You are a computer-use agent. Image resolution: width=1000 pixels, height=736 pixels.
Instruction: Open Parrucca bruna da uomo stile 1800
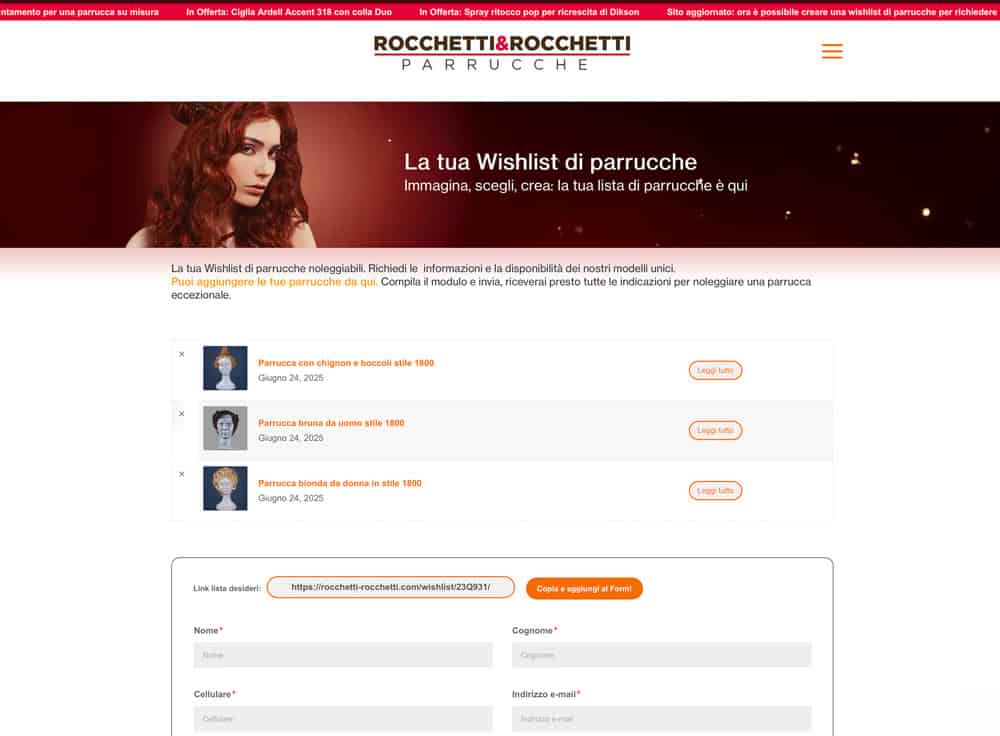(x=331, y=423)
